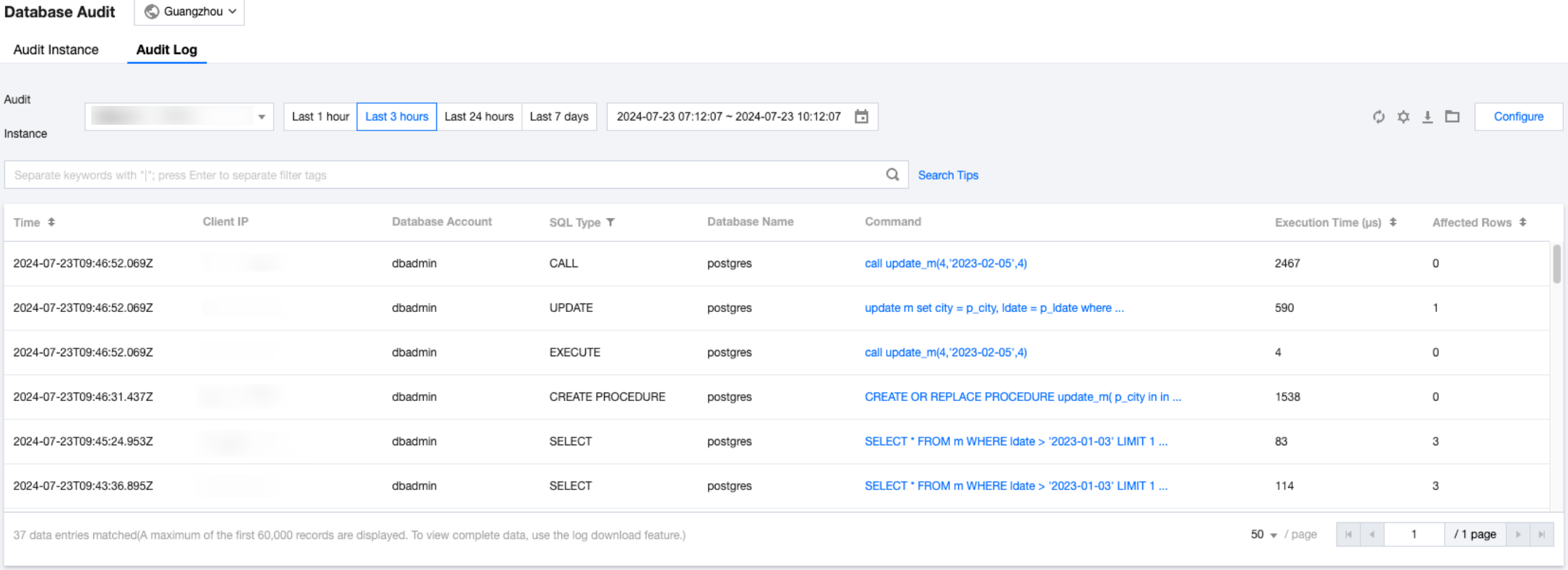Screen dimensions: 1568x570
Task: Open column settings via gear icon
Action: click(x=1403, y=117)
